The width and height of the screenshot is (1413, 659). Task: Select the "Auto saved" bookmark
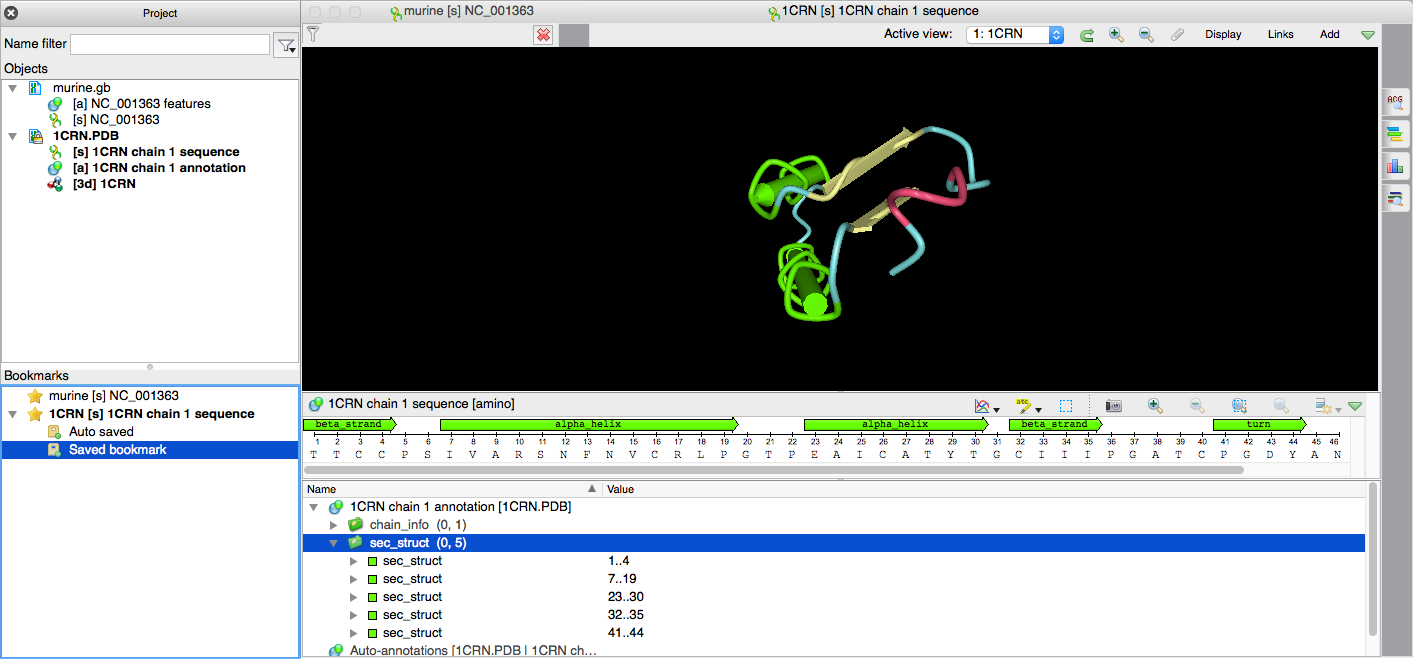101,432
